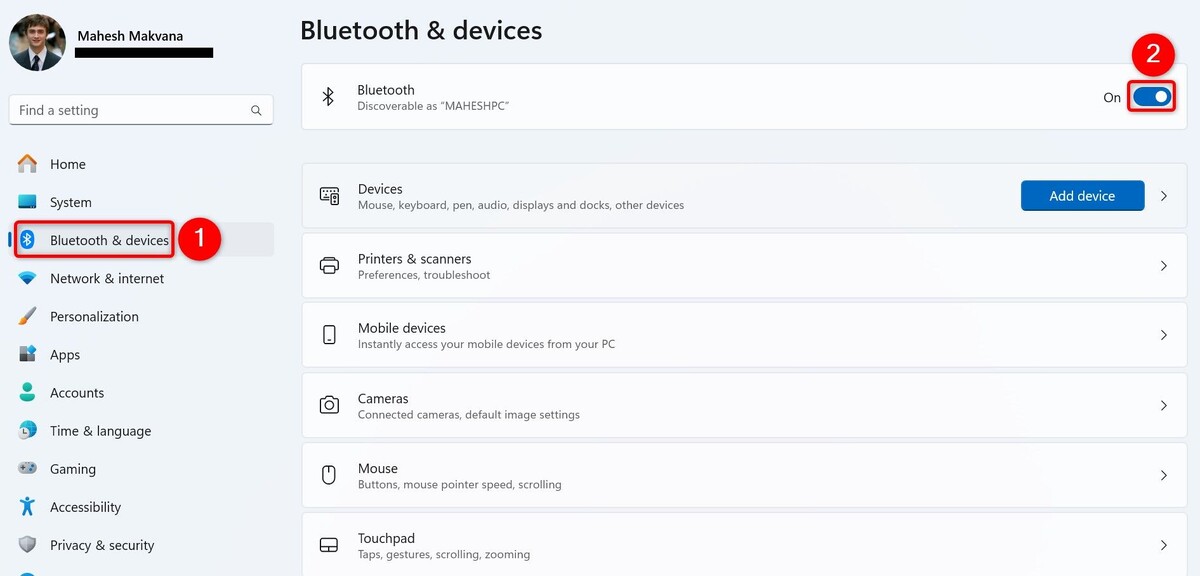Open Printers & scanners chevron arrow

click(1164, 266)
